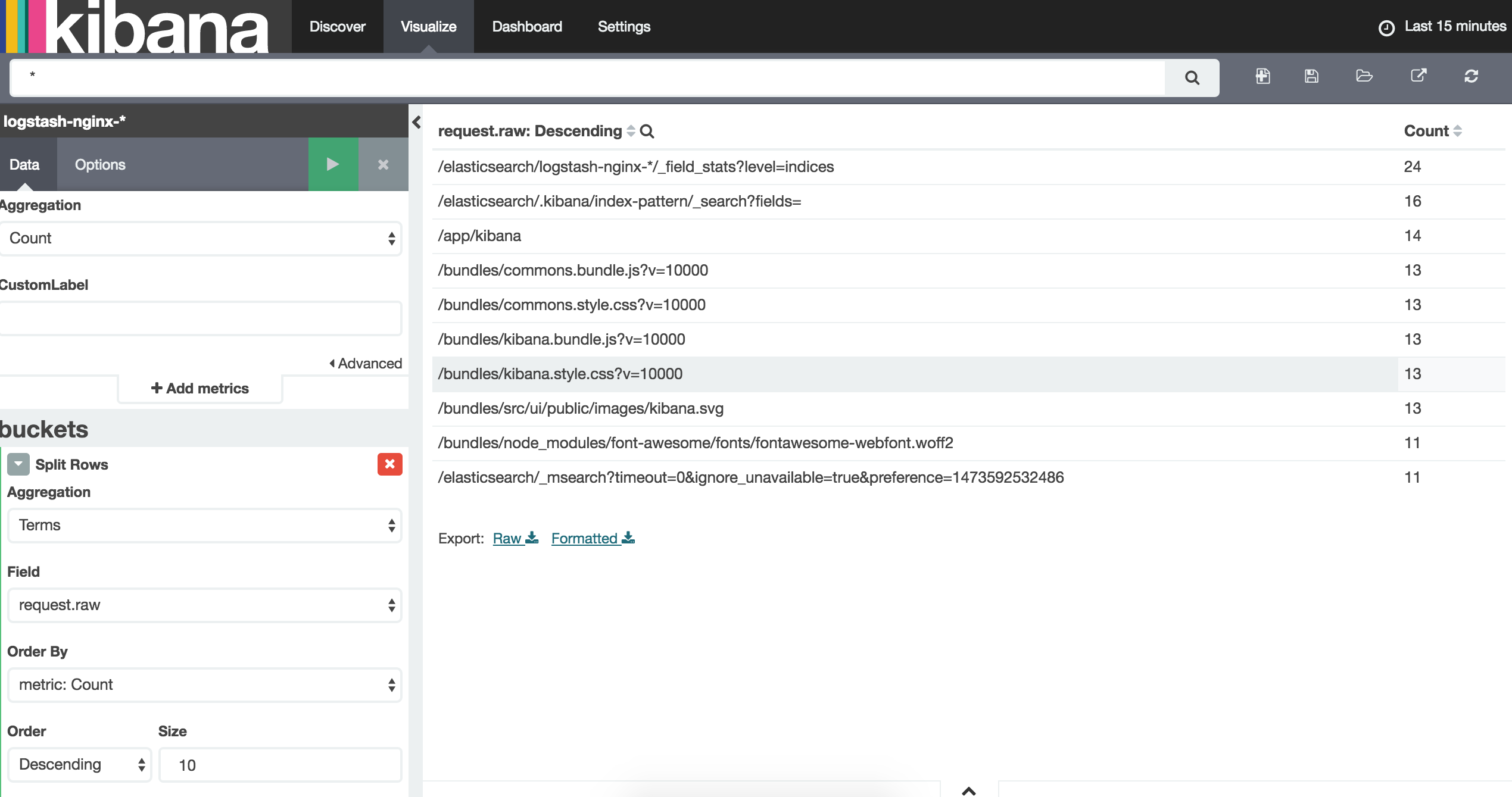Refresh the visualization data
The image size is (1512, 797).
pyautogui.click(x=1472, y=77)
